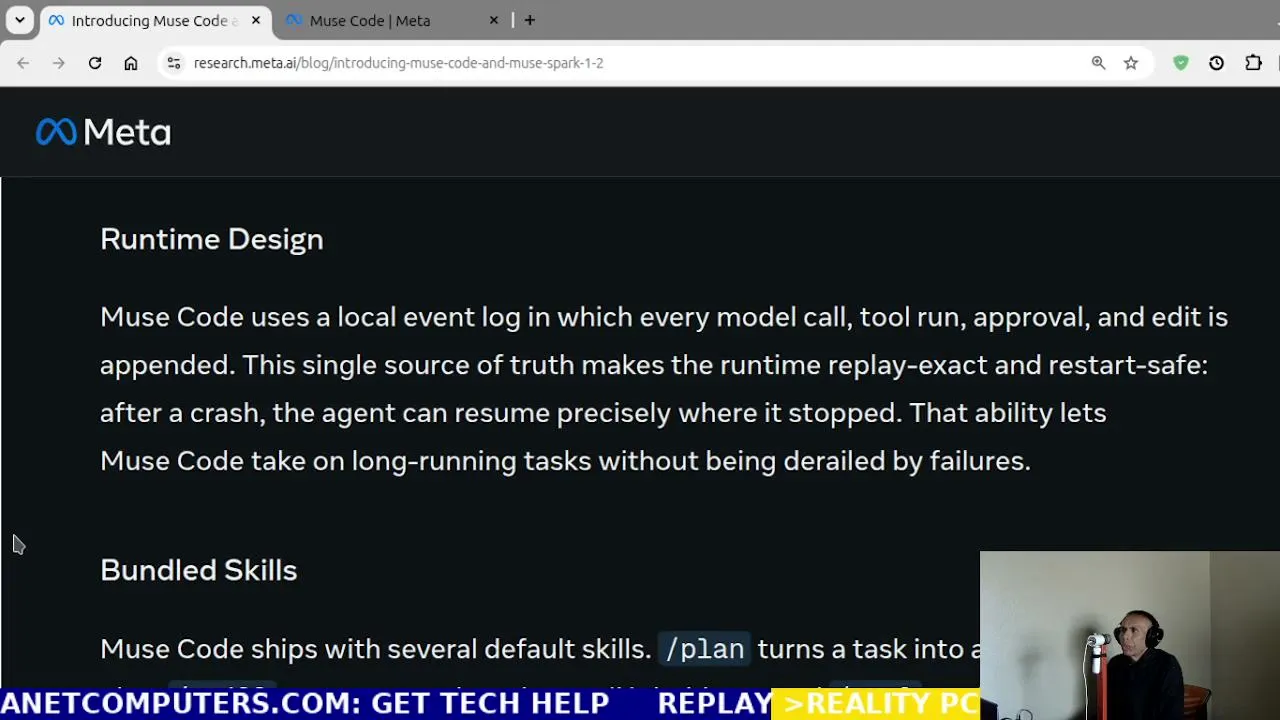Image resolution: width=1280 pixels, height=720 pixels.
Task: Reload the current page
Action: pyautogui.click(x=95, y=63)
